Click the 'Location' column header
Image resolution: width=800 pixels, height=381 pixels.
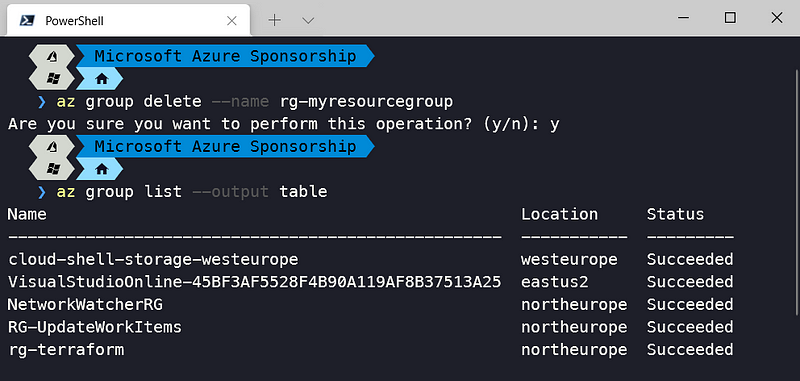[x=559, y=214]
